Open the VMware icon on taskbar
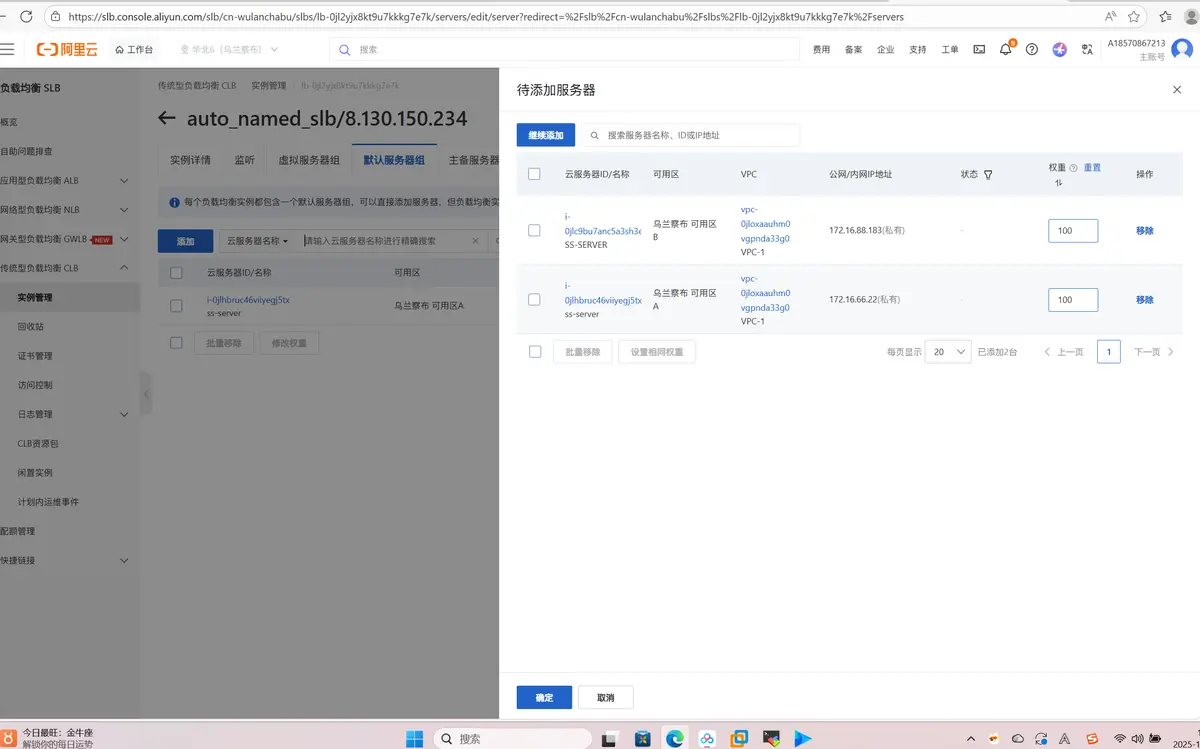This screenshot has width=1200, height=749. 739,739
